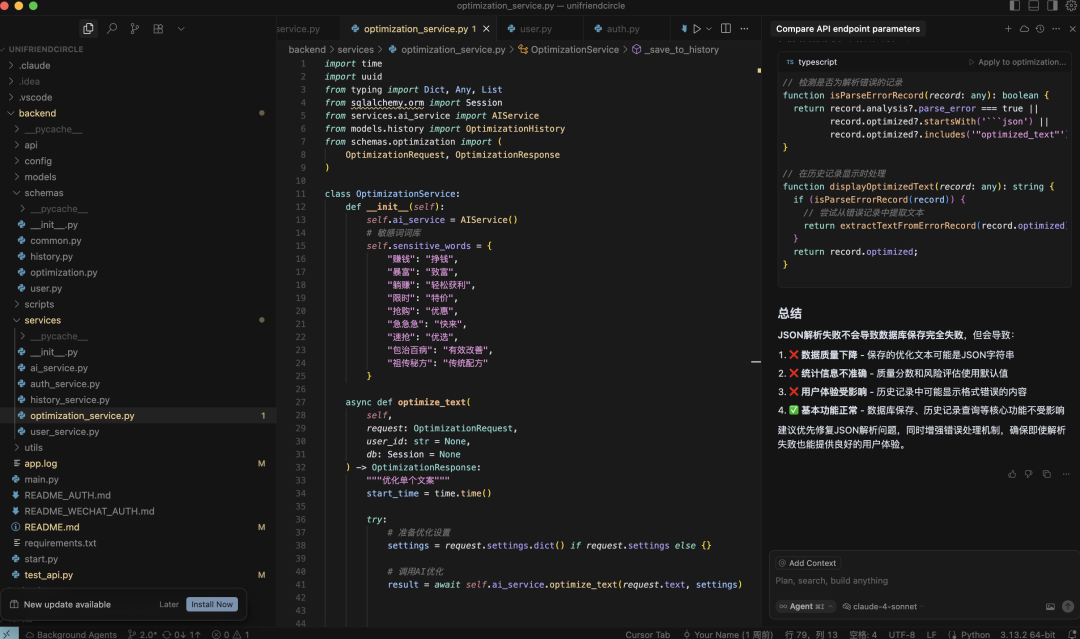This screenshot has width=1080, height=639.
Task: Toggle the AI pane layout button
Action: [x=1052, y=6]
